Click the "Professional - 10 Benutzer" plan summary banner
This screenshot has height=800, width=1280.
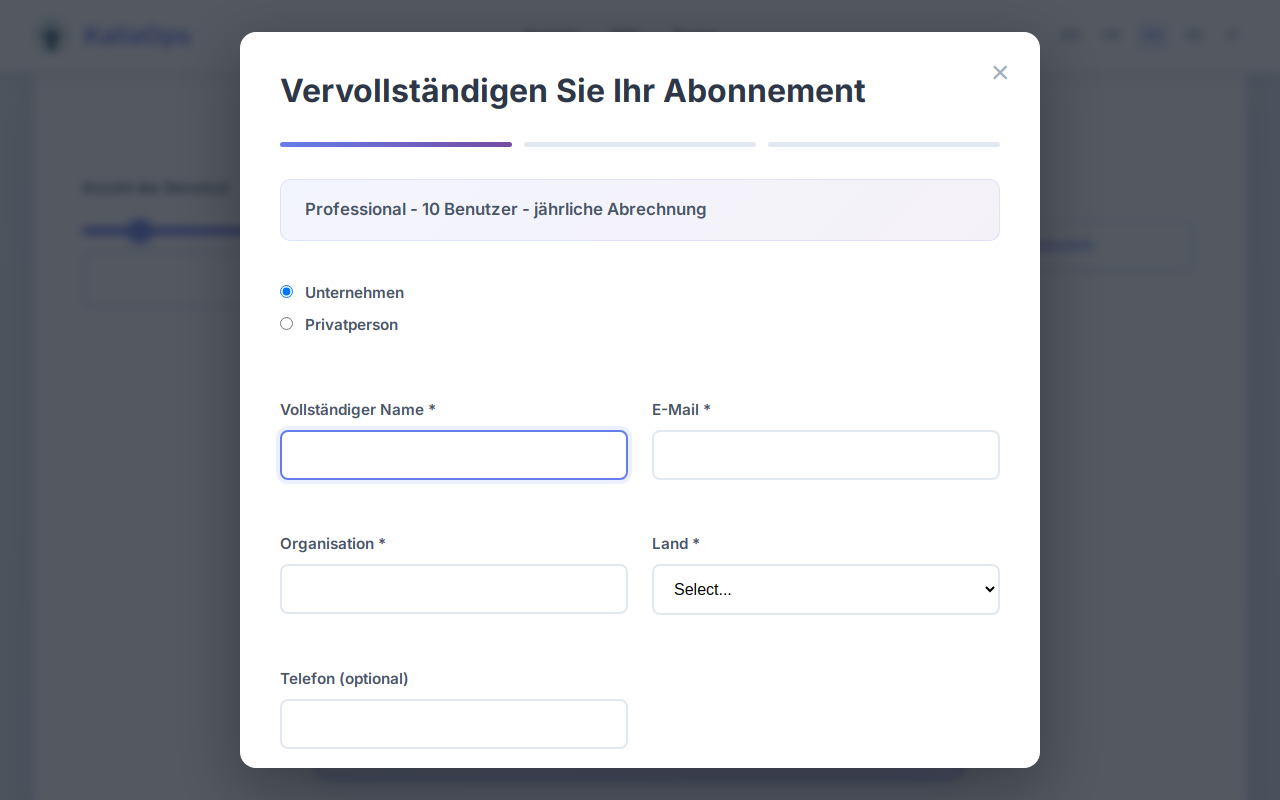[640, 210]
